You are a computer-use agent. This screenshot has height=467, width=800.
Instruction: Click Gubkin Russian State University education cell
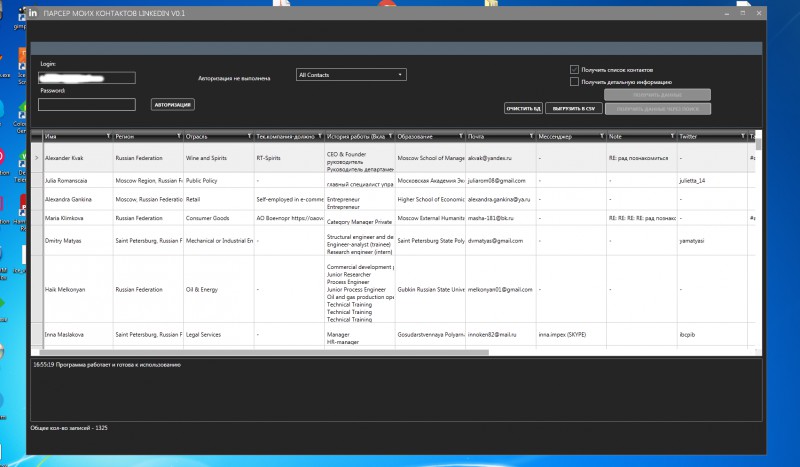(430, 289)
